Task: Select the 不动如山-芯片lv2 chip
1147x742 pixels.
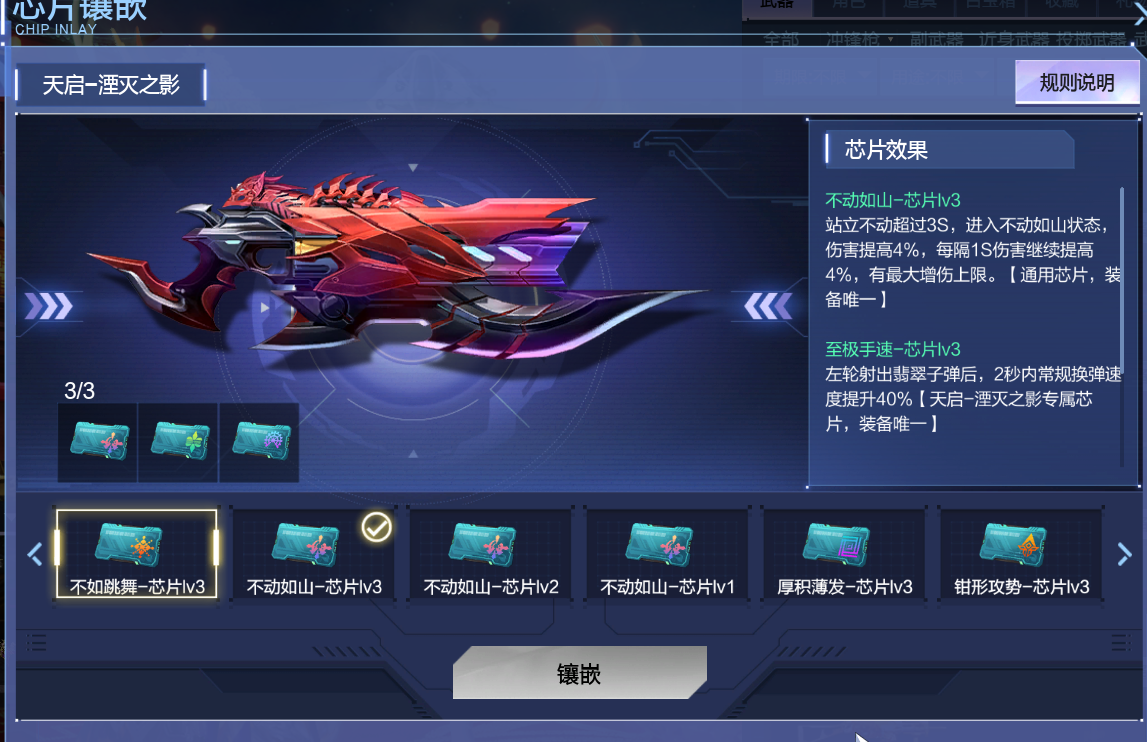Action: click(x=491, y=554)
